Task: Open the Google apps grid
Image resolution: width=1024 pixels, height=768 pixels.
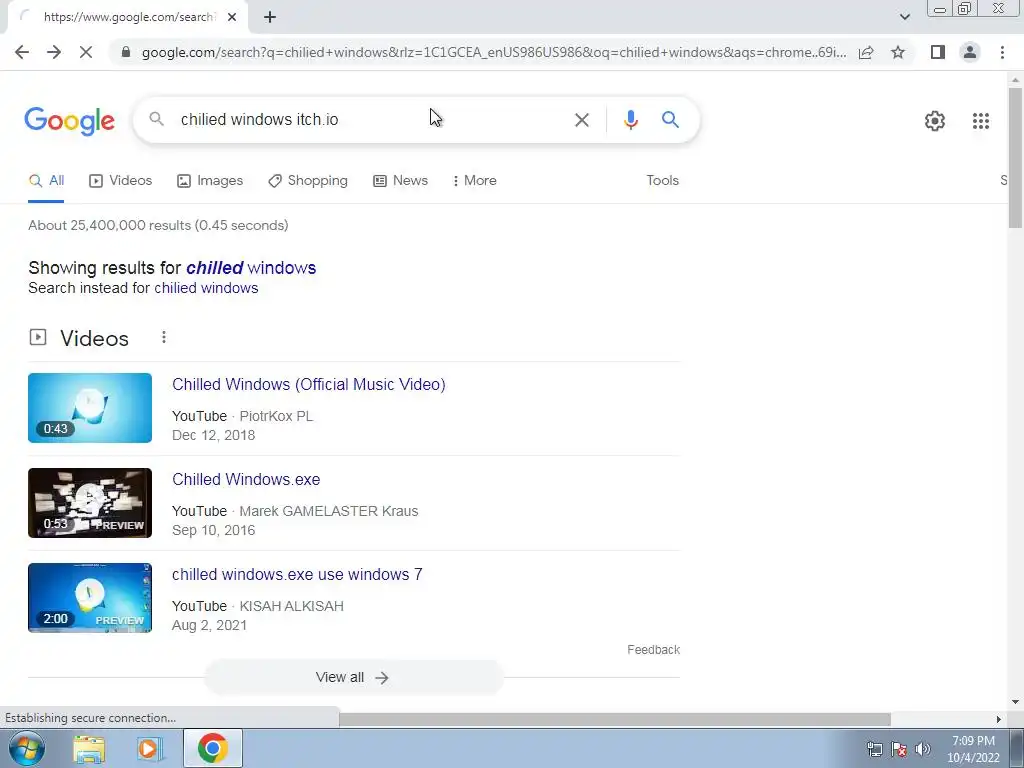Action: click(980, 121)
